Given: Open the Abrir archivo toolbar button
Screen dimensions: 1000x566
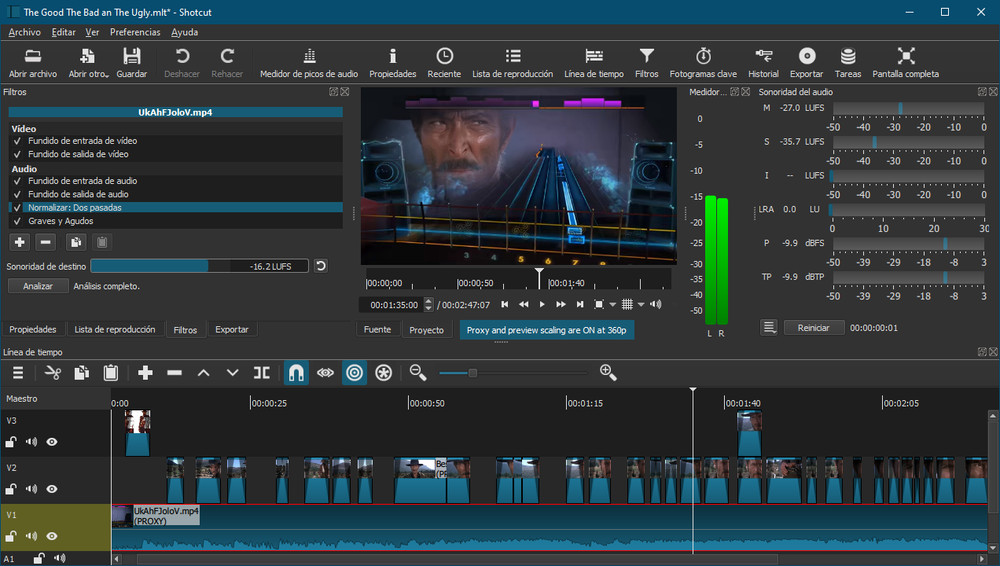Looking at the screenshot, I should pos(33,63).
